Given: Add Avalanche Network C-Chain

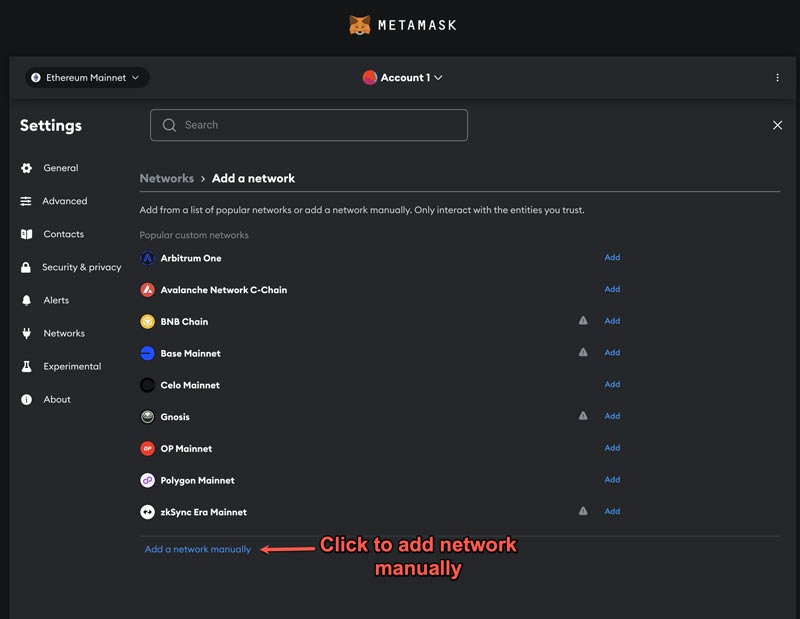Looking at the screenshot, I should (x=612, y=289).
